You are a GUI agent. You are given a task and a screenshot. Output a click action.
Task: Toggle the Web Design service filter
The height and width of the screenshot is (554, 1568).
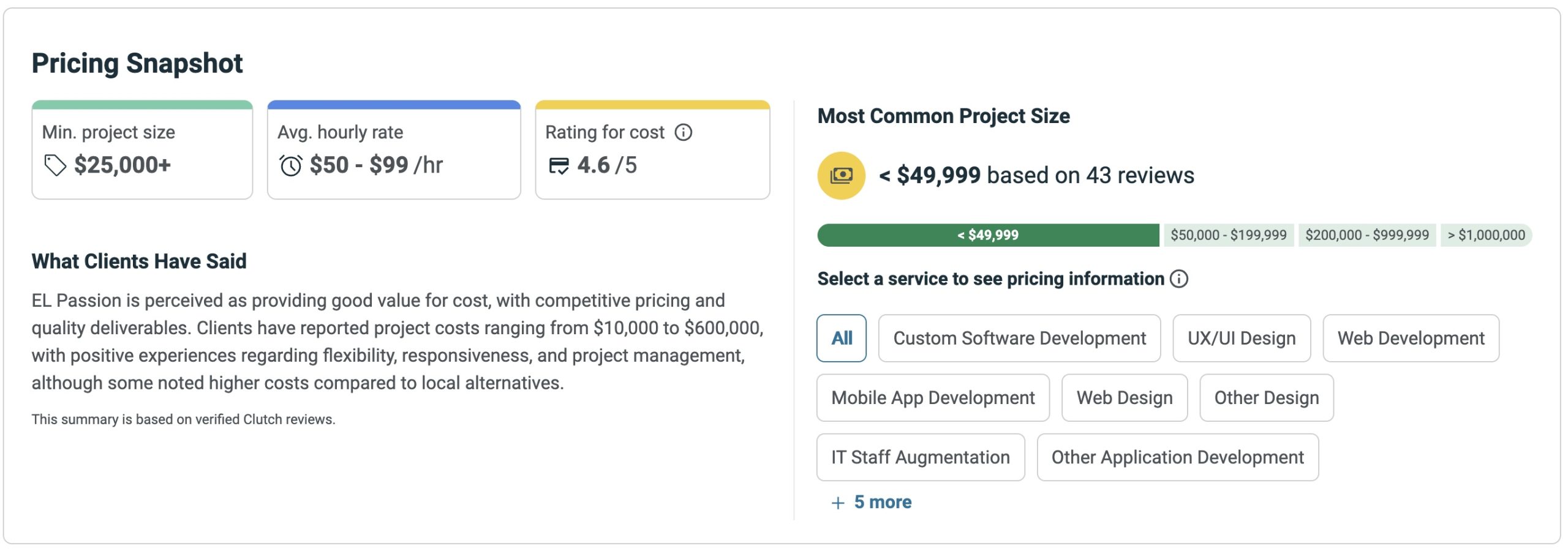coord(1125,398)
